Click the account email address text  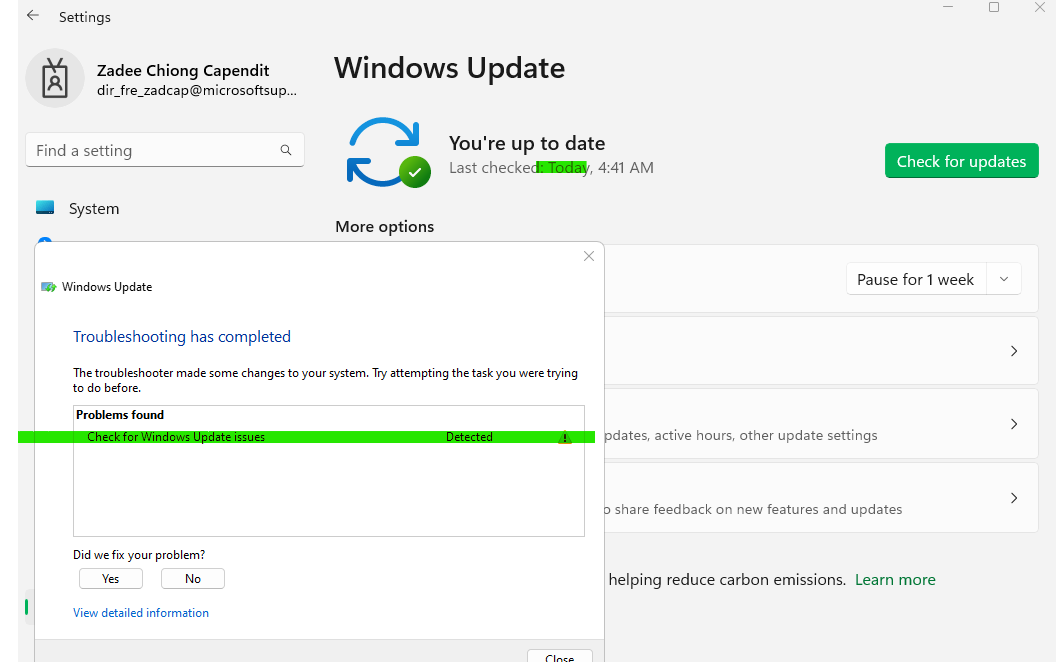[x=197, y=90]
